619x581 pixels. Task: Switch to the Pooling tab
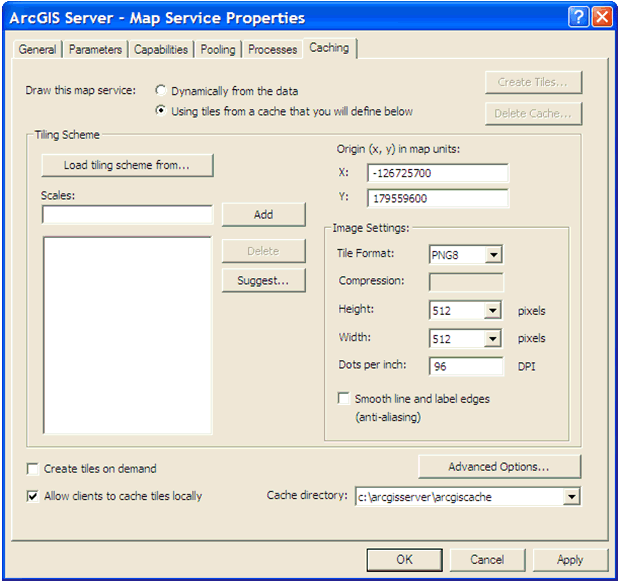(x=218, y=49)
